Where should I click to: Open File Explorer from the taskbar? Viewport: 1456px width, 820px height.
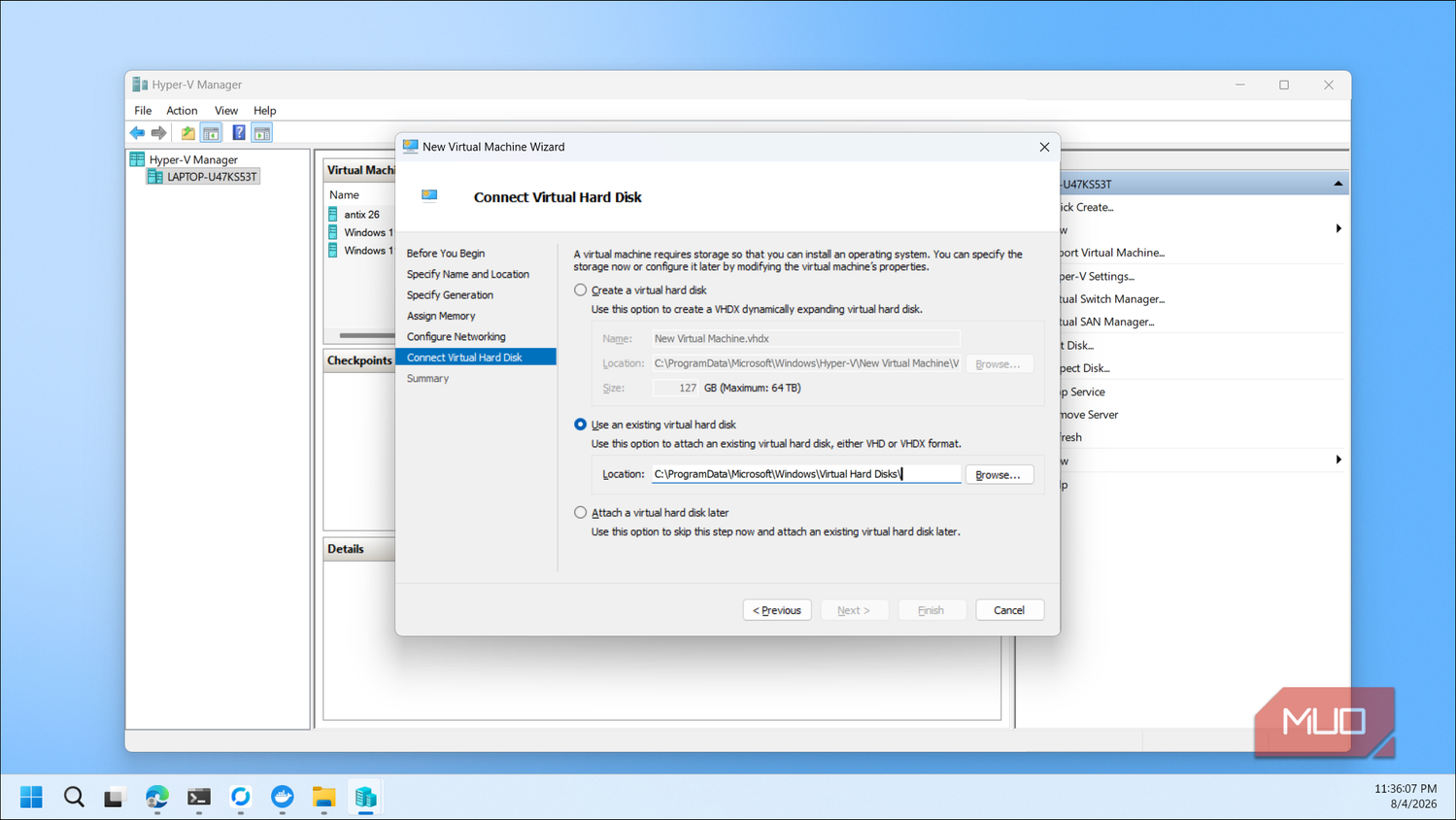(323, 797)
